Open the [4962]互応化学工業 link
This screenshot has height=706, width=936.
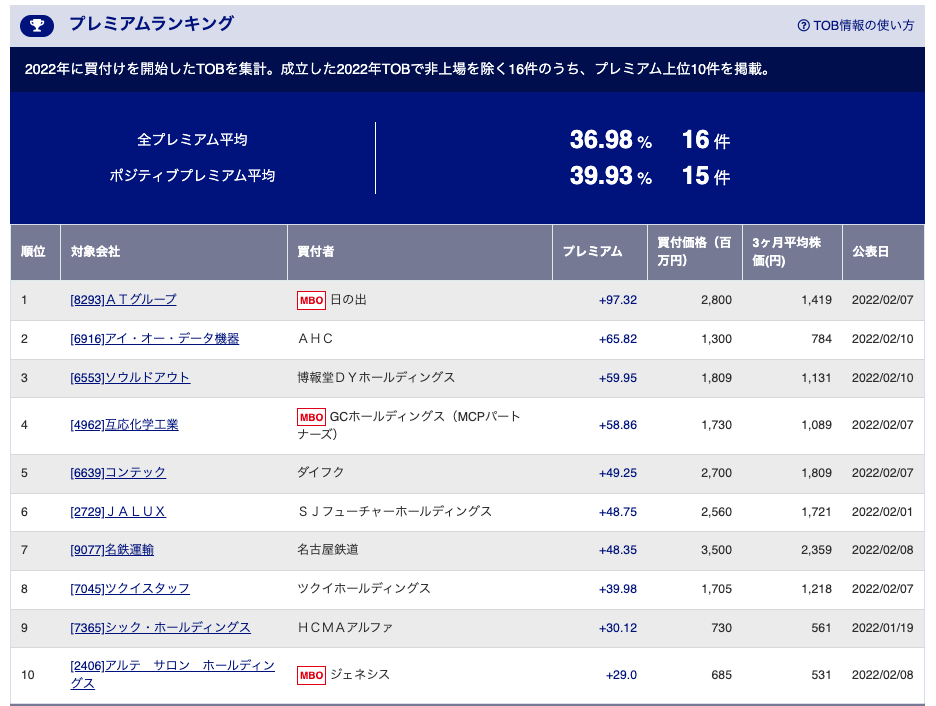(x=124, y=425)
